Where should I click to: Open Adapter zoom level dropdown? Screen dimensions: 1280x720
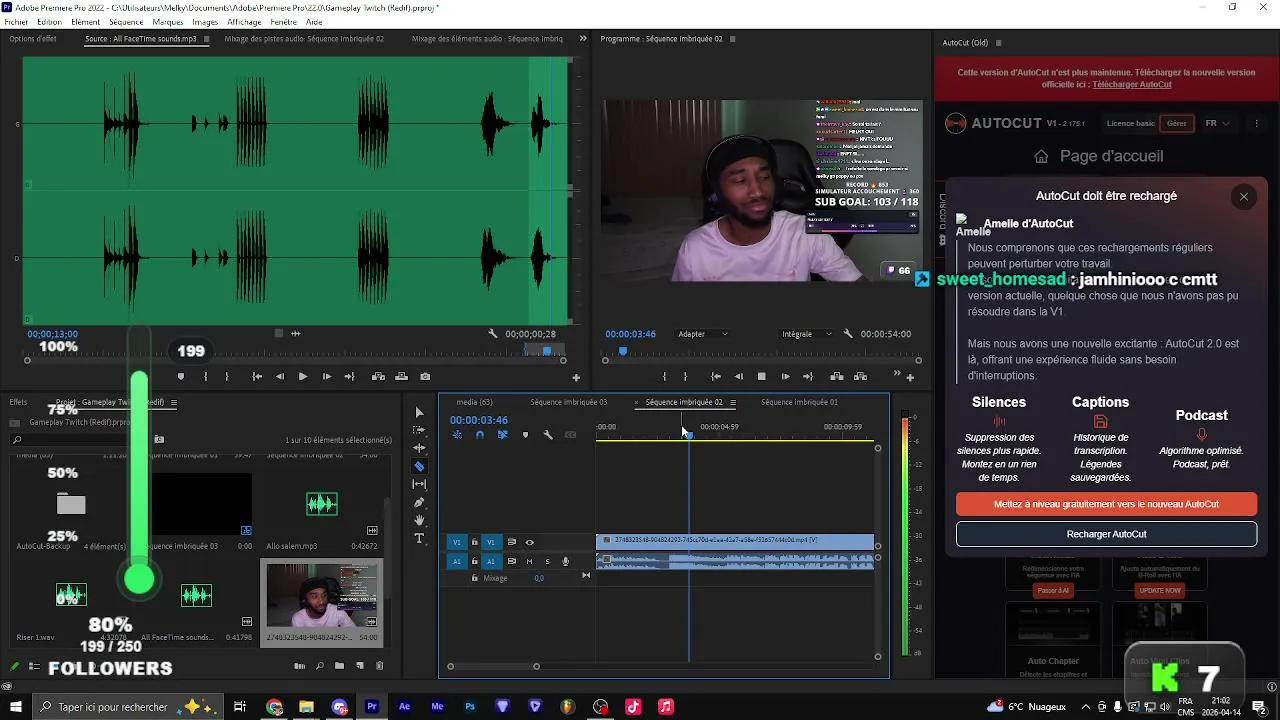[x=703, y=334]
